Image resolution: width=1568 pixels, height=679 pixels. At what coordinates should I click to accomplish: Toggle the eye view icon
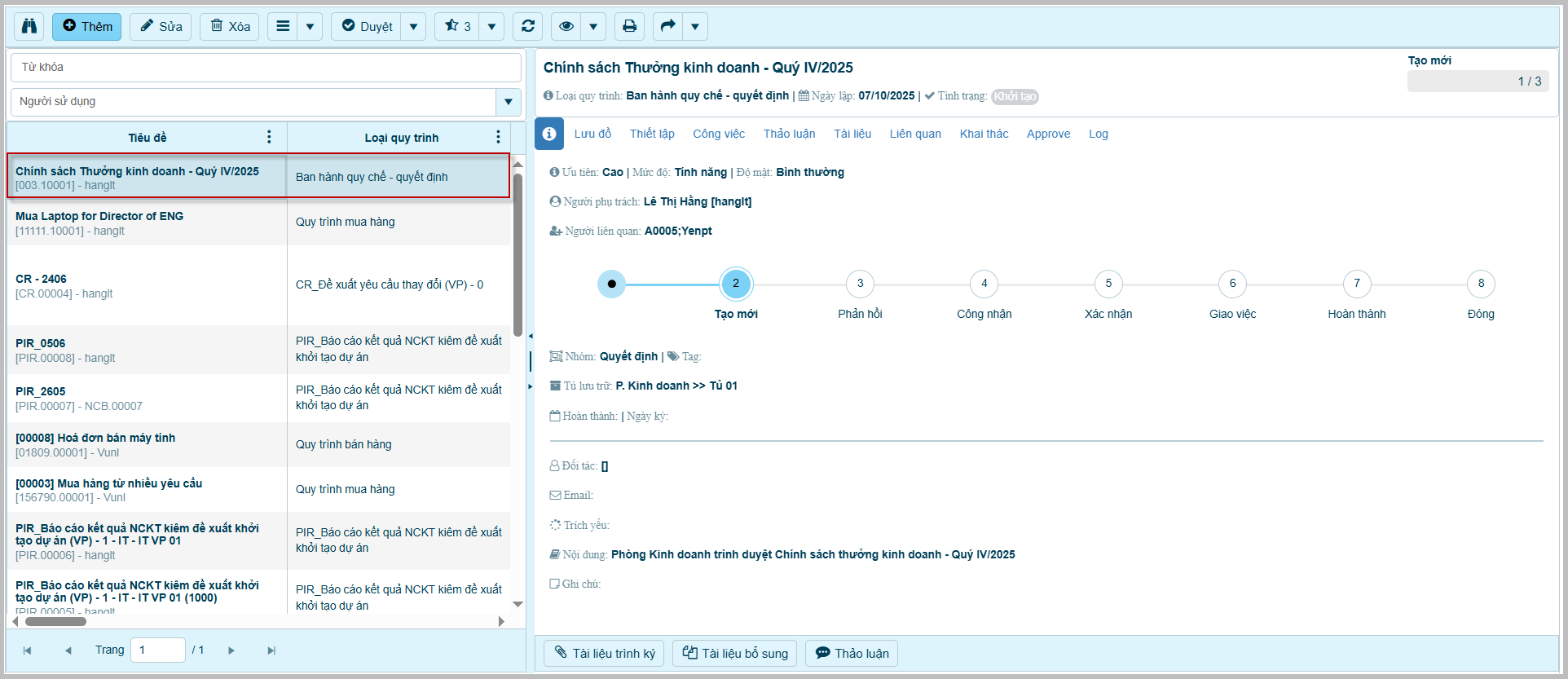point(566,26)
